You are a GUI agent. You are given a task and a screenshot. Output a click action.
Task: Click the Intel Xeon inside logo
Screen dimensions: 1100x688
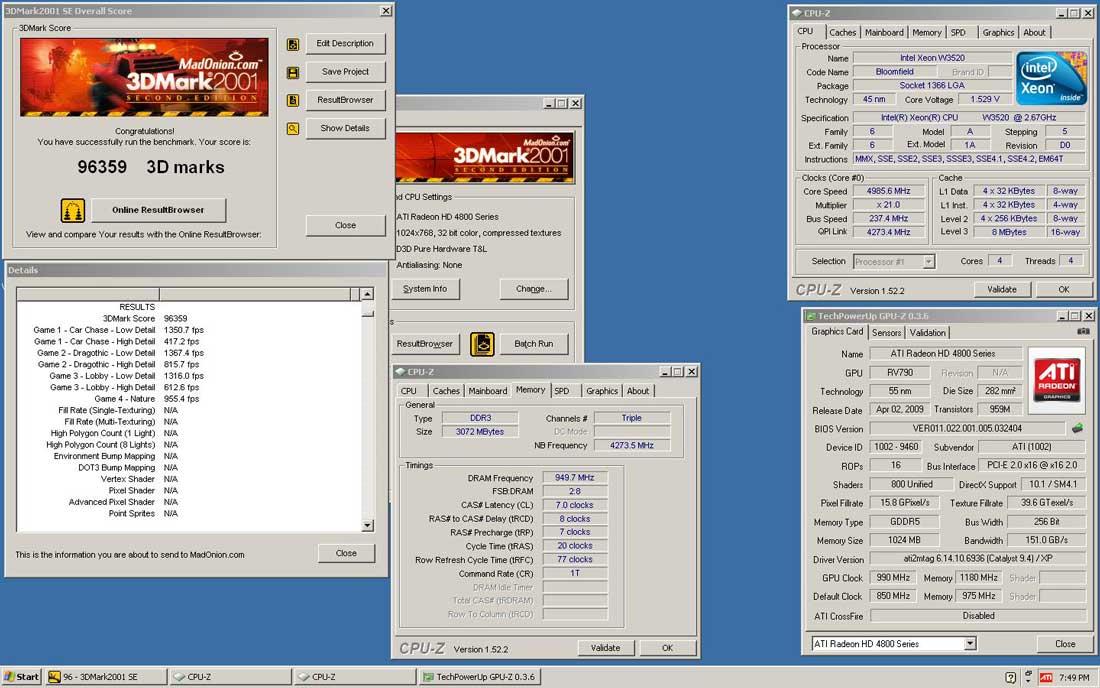[x=1051, y=78]
